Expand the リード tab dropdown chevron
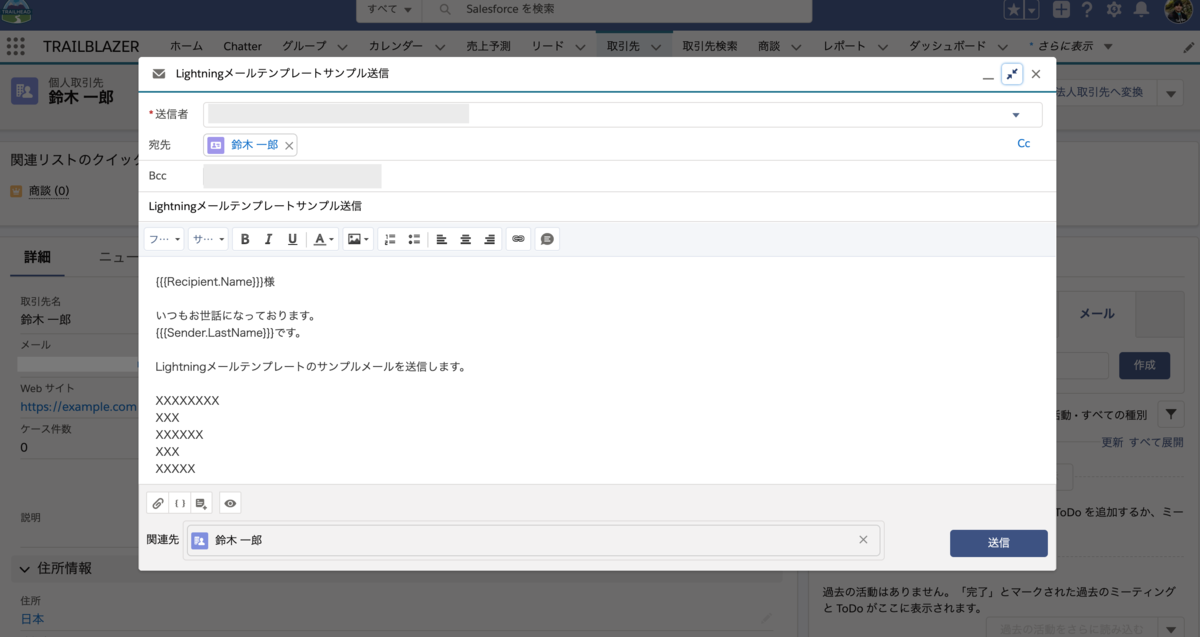1200x637 pixels. coord(582,47)
